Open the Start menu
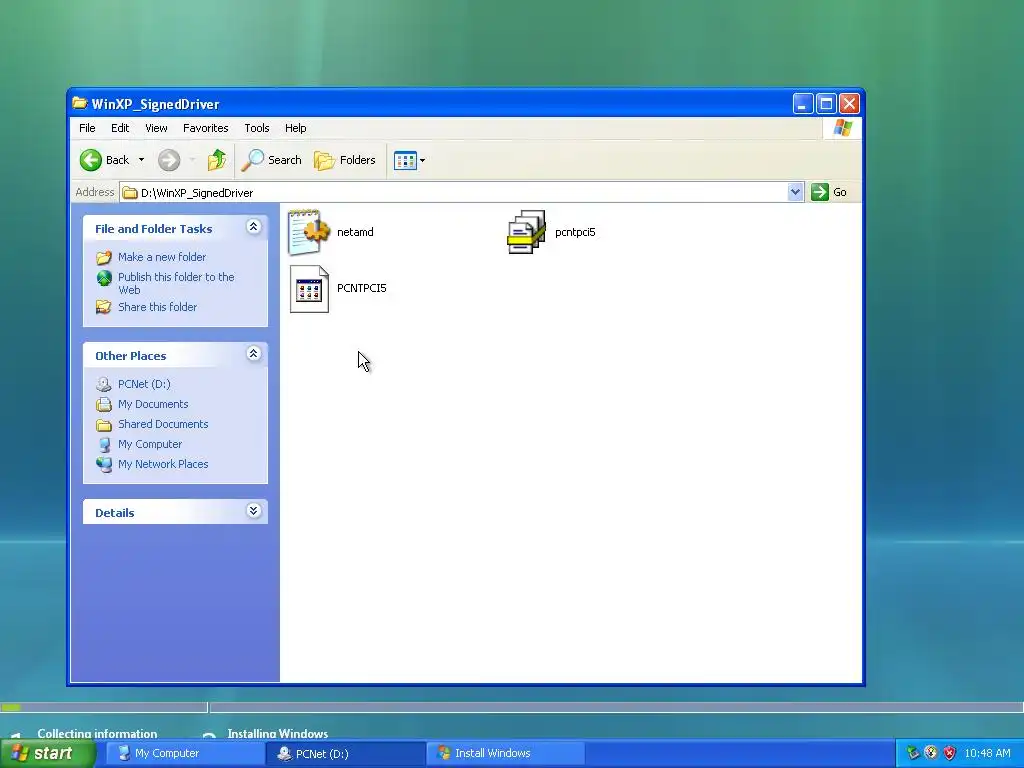Image resolution: width=1024 pixels, height=768 pixels. click(47, 753)
